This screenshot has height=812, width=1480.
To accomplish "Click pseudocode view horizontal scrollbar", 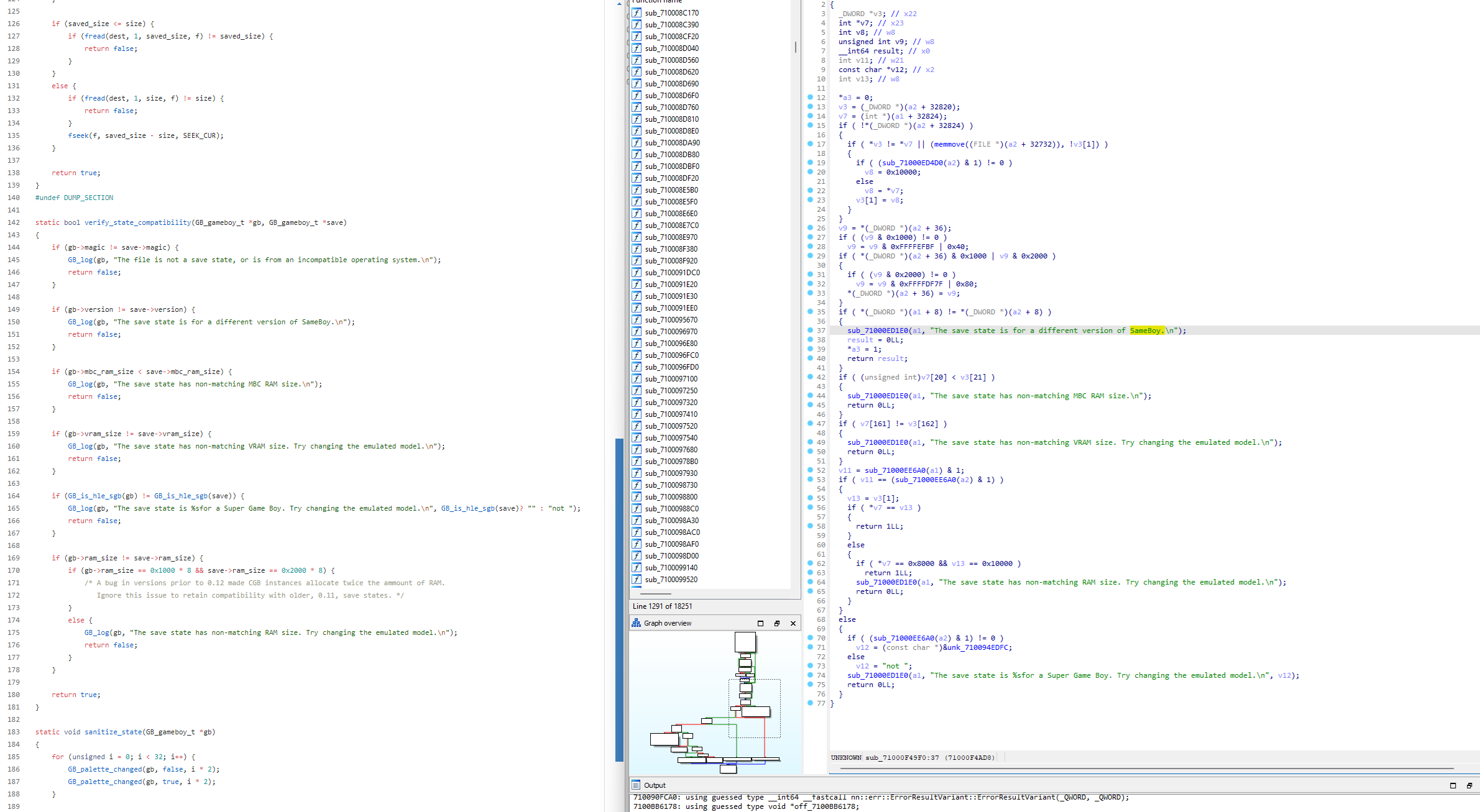I will pyautogui.click(x=1146, y=769).
